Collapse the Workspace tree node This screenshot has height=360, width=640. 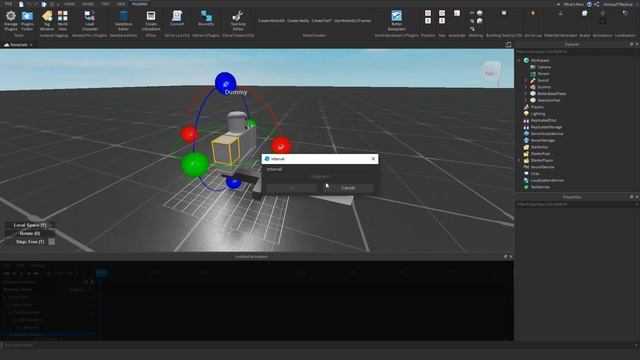(x=519, y=60)
